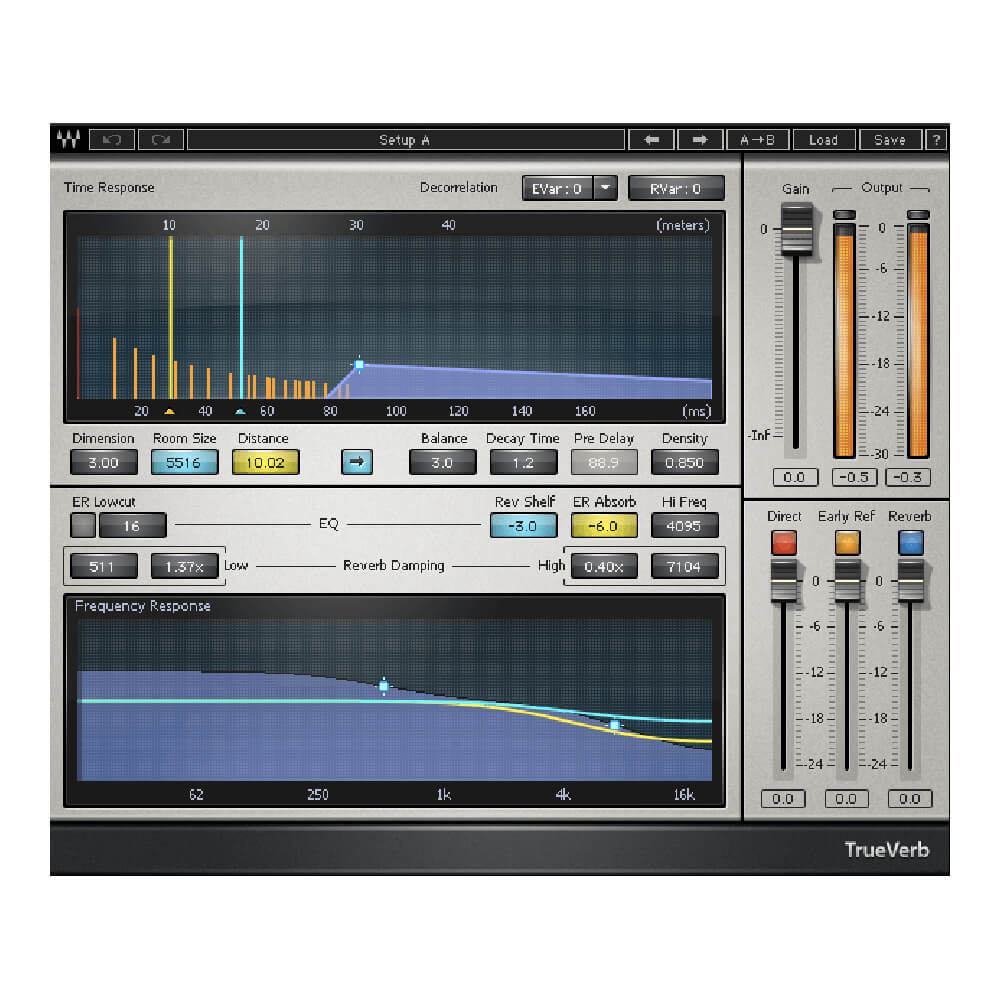
Task: Click the tall yellow distance line in Time Response
Action: [x=171, y=318]
